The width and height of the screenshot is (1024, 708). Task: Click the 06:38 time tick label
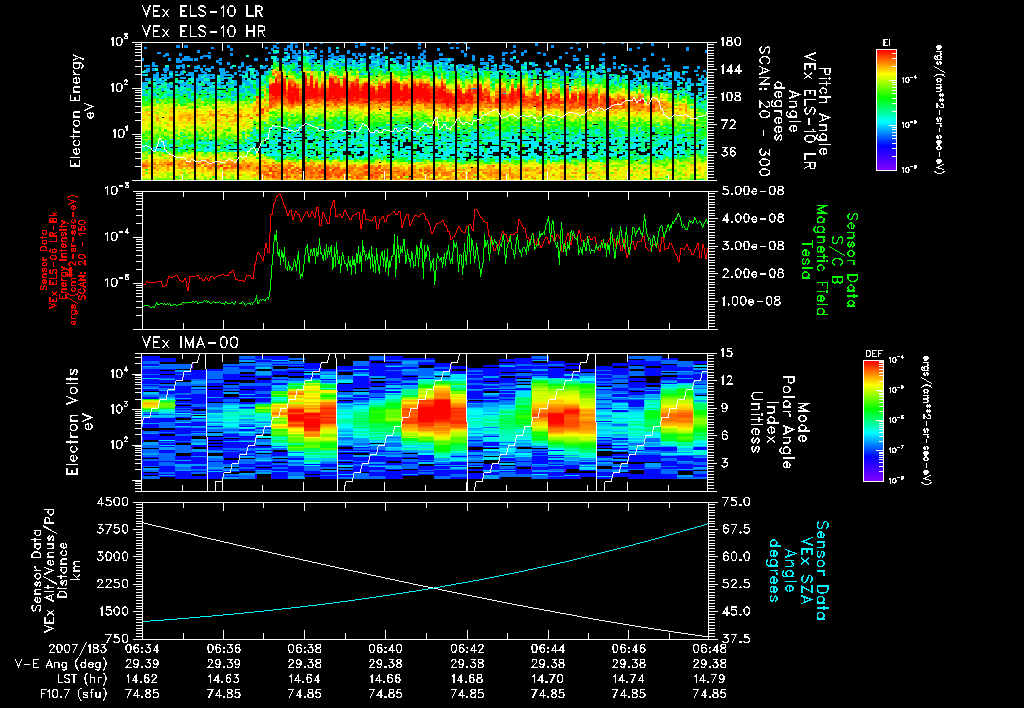[304, 649]
